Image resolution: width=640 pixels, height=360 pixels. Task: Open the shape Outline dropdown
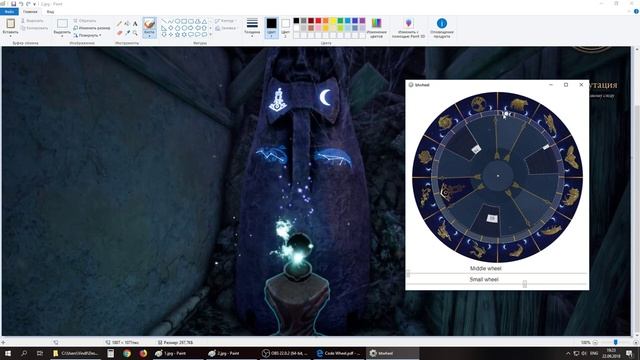[x=225, y=20]
